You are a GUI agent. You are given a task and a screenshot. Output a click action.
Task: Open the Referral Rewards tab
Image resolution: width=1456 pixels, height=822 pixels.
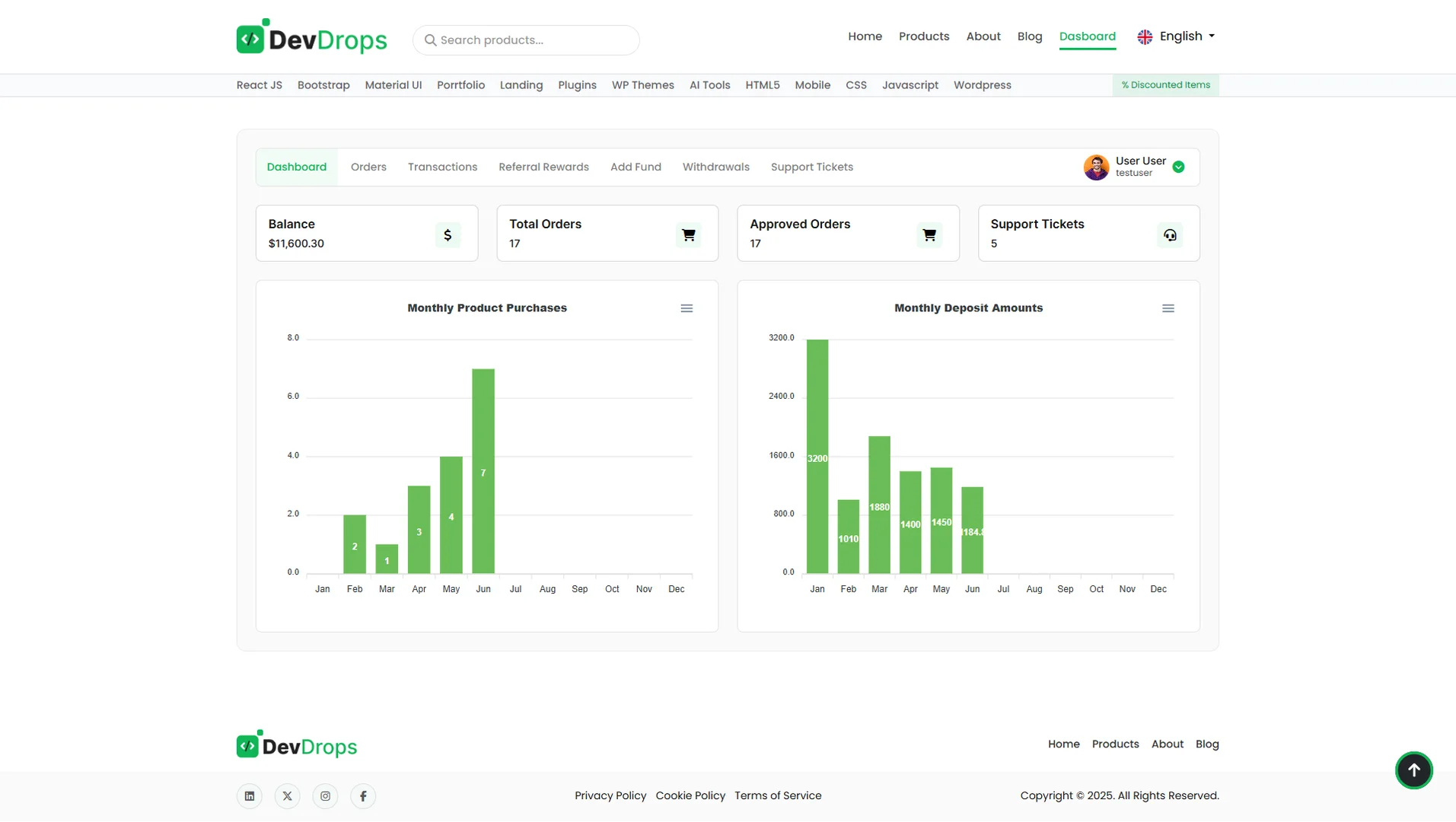[x=543, y=167]
